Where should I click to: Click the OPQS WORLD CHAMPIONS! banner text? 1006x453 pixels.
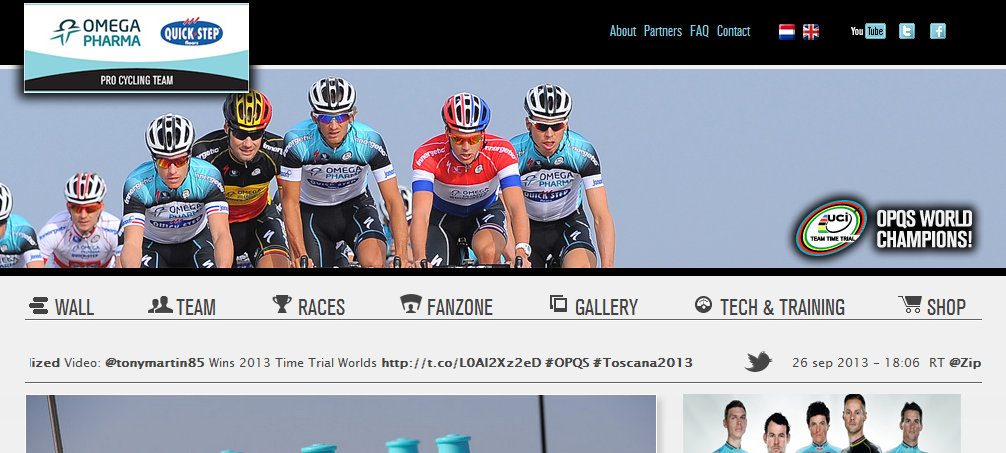click(925, 229)
